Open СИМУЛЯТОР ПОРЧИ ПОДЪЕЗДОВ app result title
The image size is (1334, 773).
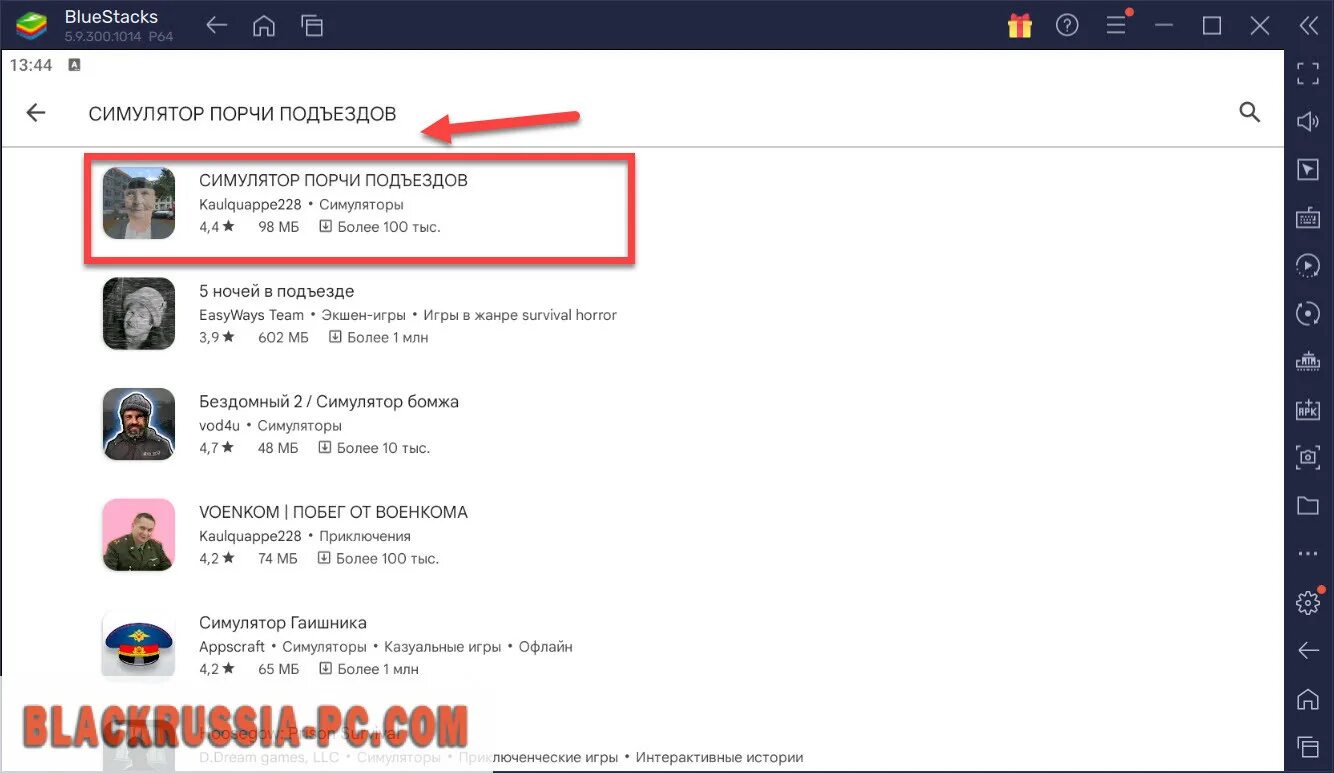tap(333, 180)
